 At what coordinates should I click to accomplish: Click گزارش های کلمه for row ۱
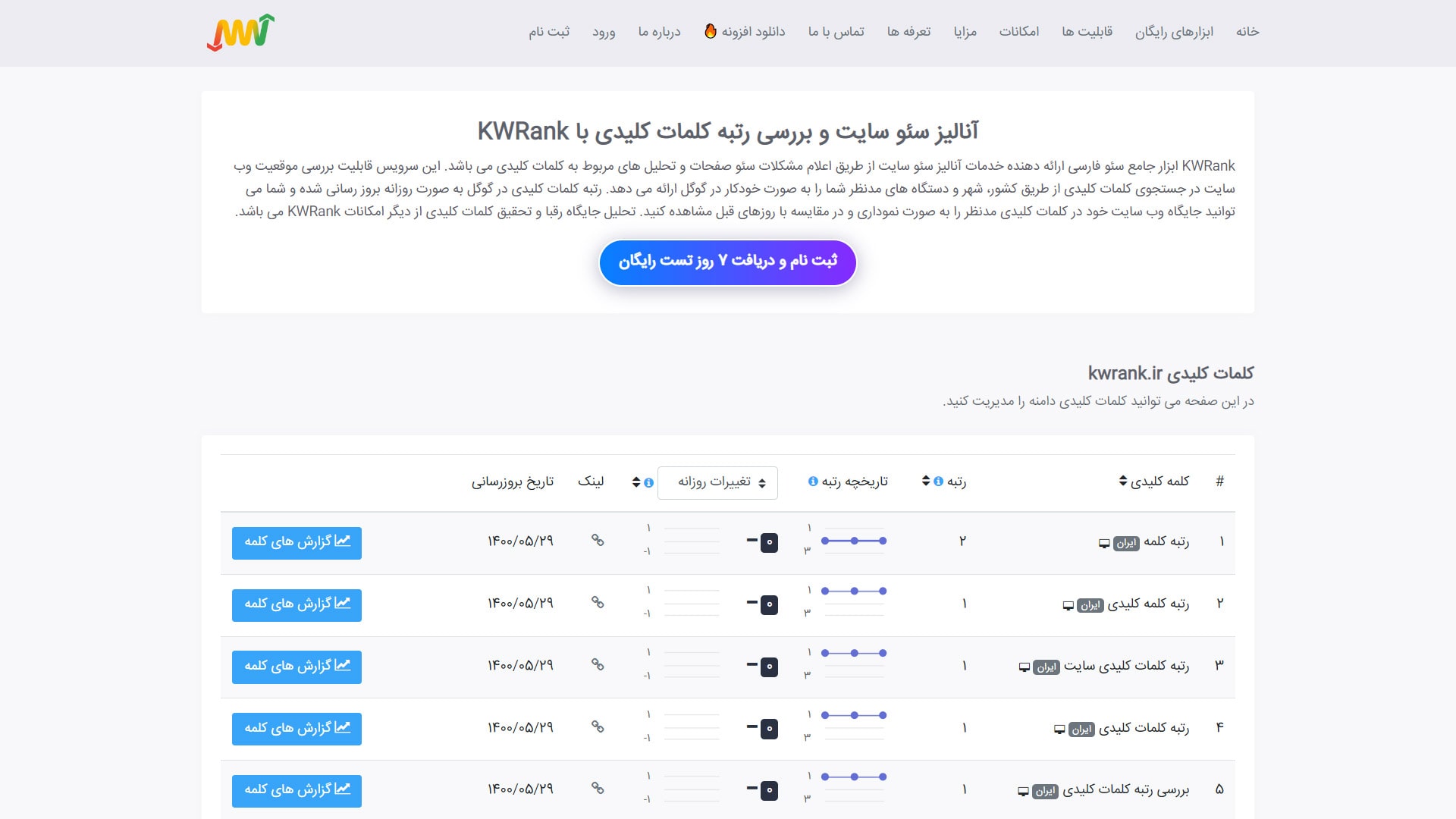tap(297, 543)
